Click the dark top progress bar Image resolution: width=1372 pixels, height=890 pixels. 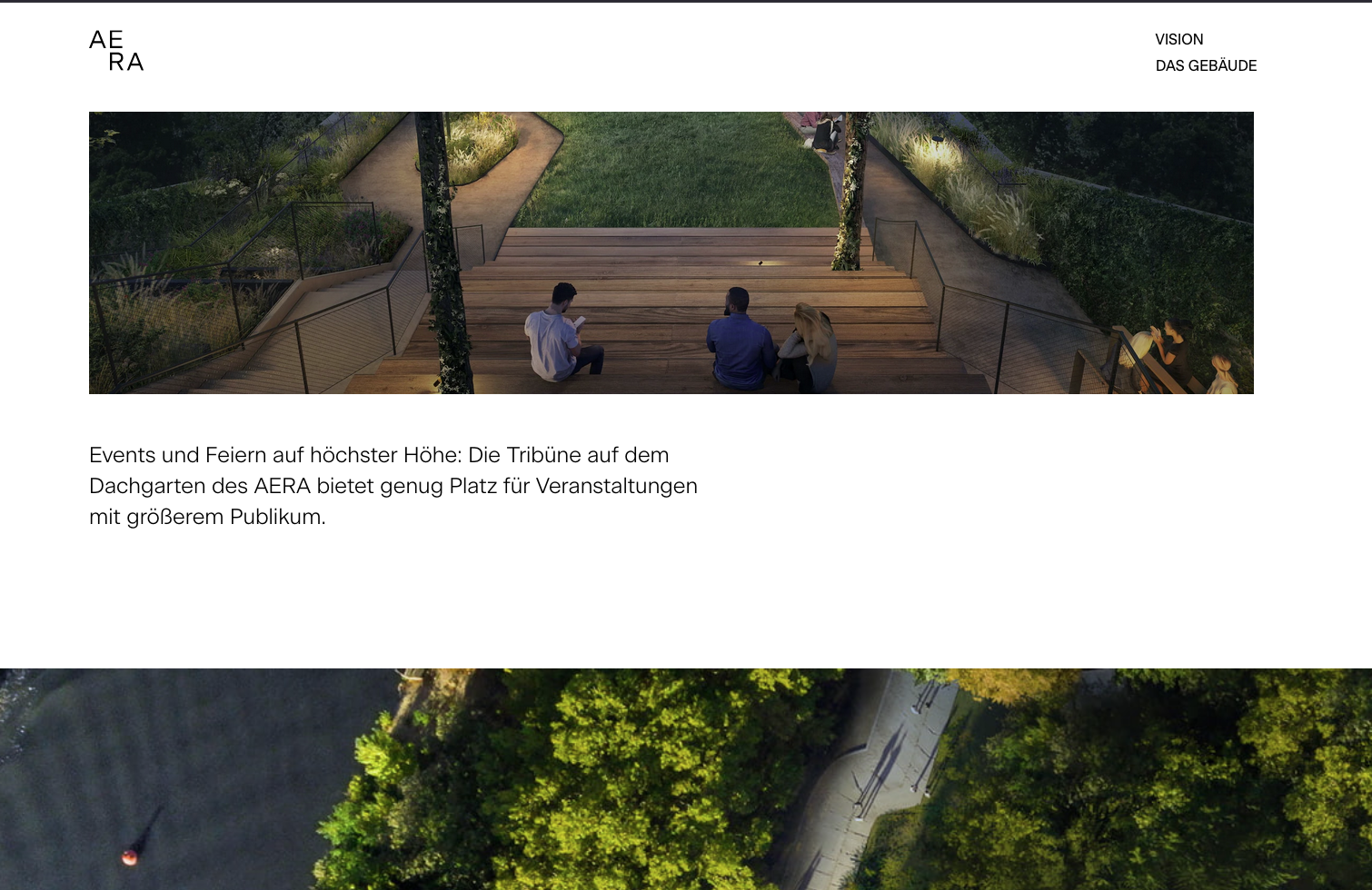pyautogui.click(x=686, y=1)
